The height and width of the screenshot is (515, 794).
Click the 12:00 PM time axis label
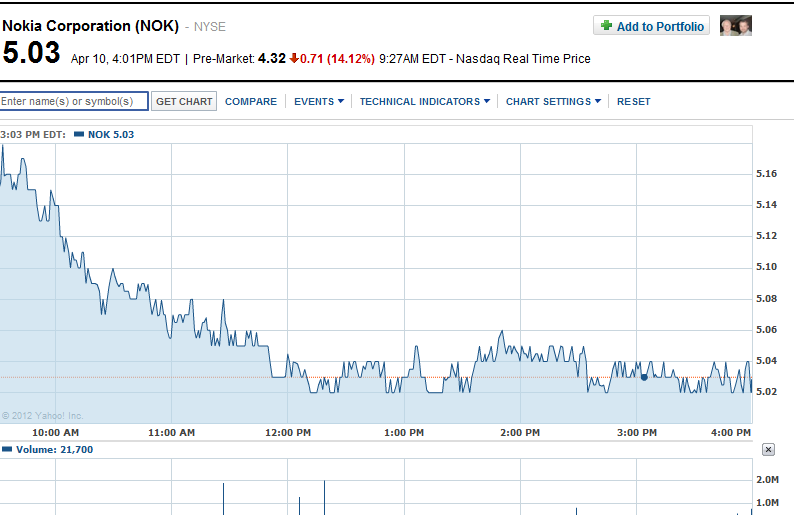(x=288, y=432)
